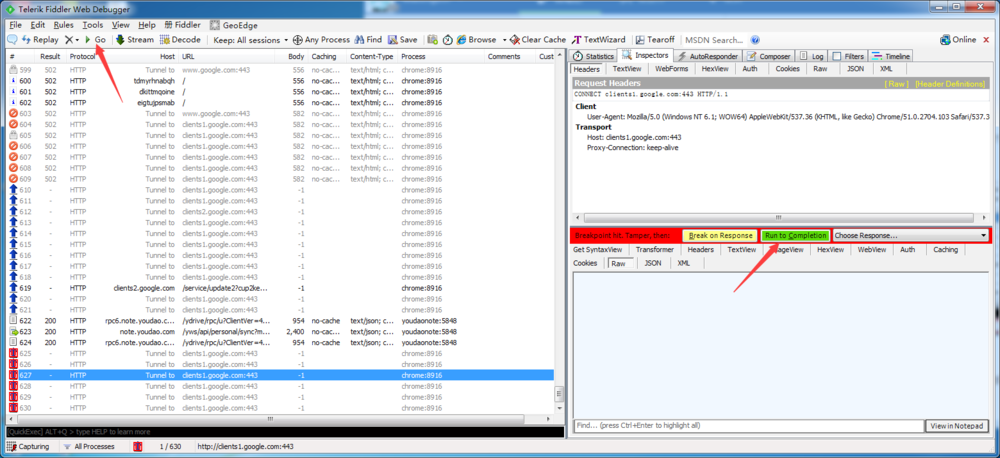
Task: Save sessions using the Save icon
Action: click(402, 40)
